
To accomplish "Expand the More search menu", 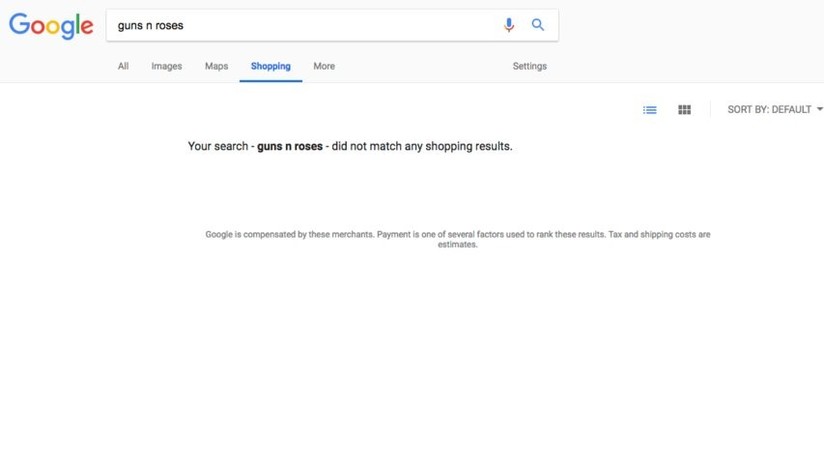I will [324, 66].
